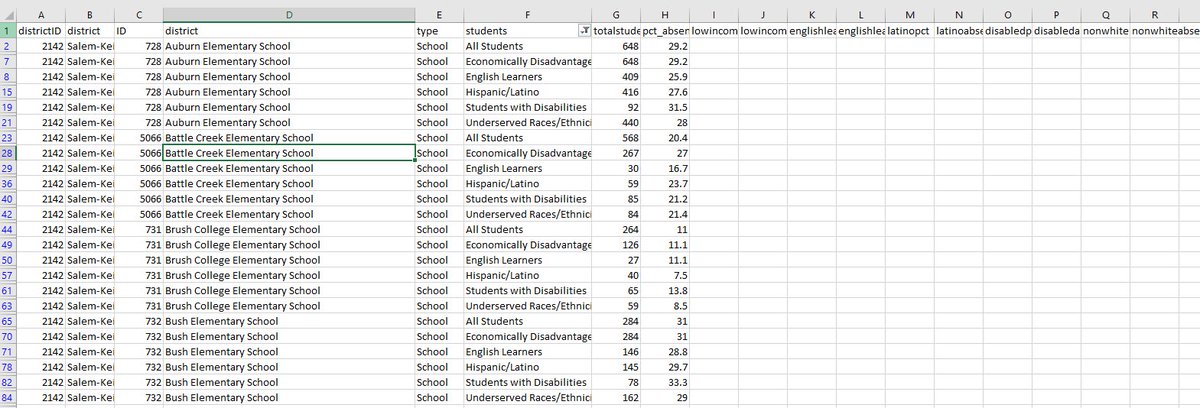This screenshot has height=408, width=1200.
Task: Select percent absent value 21.4
Action: pyautogui.click(x=665, y=215)
